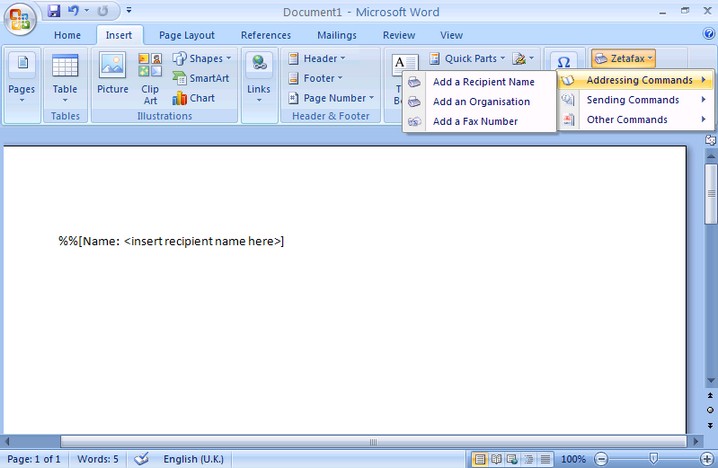718x468 pixels.
Task: Zoom out with the minus button
Action: [601, 458]
